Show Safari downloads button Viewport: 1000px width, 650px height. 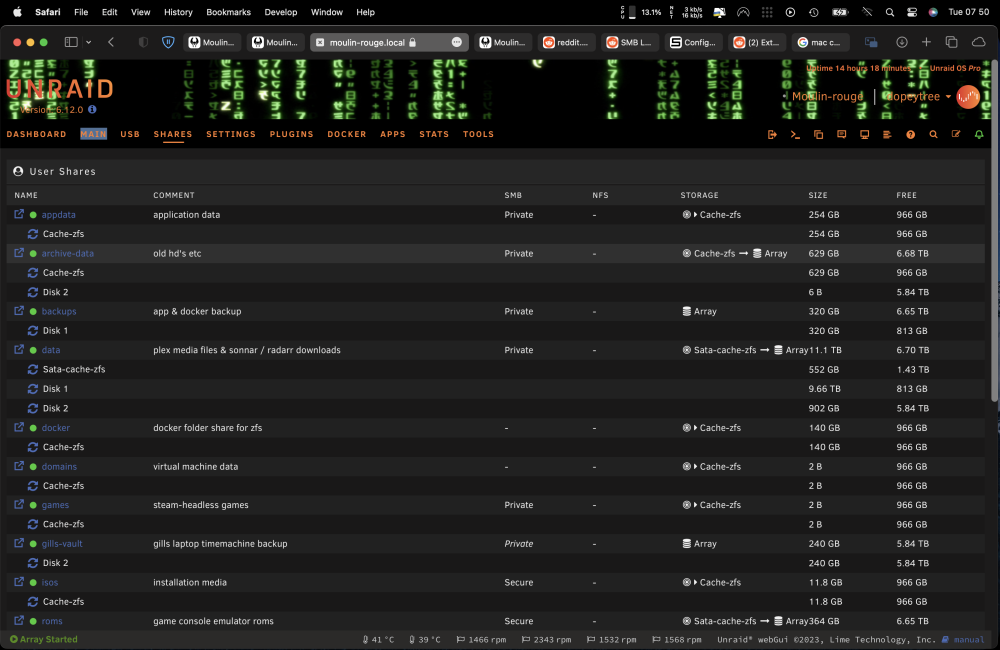(902, 42)
